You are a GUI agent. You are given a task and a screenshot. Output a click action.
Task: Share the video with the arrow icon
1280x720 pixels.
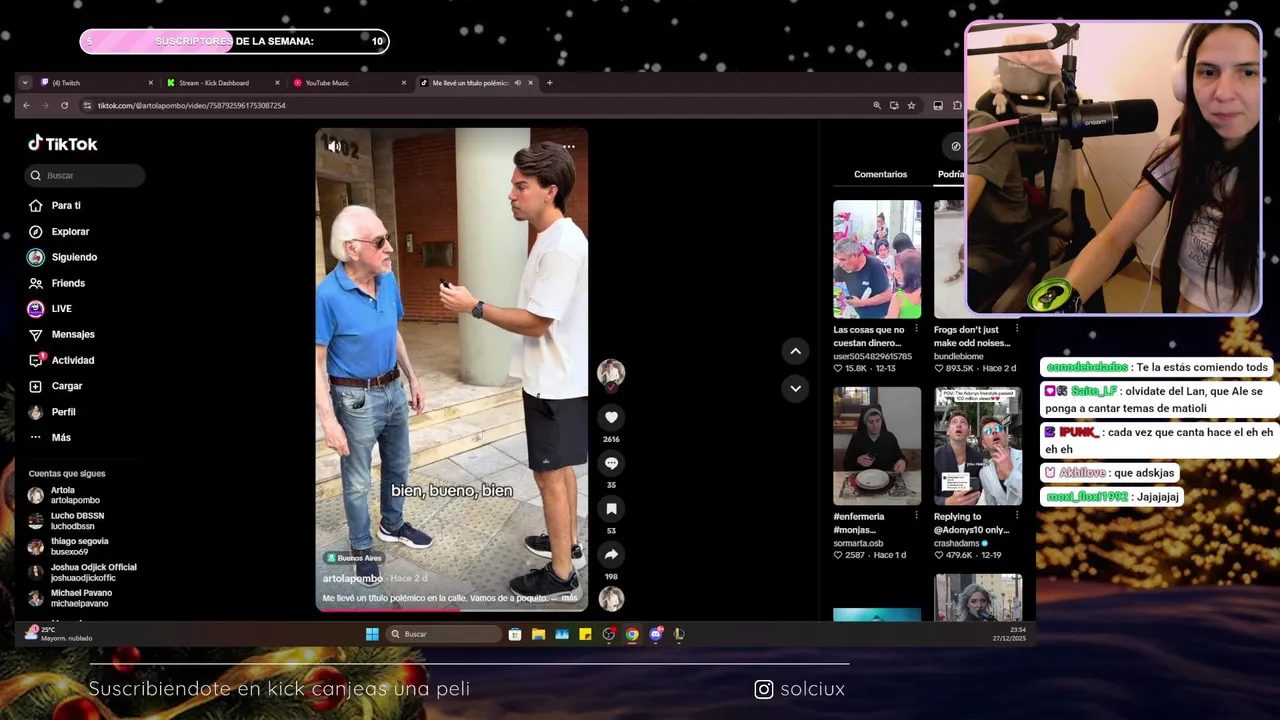click(x=611, y=555)
